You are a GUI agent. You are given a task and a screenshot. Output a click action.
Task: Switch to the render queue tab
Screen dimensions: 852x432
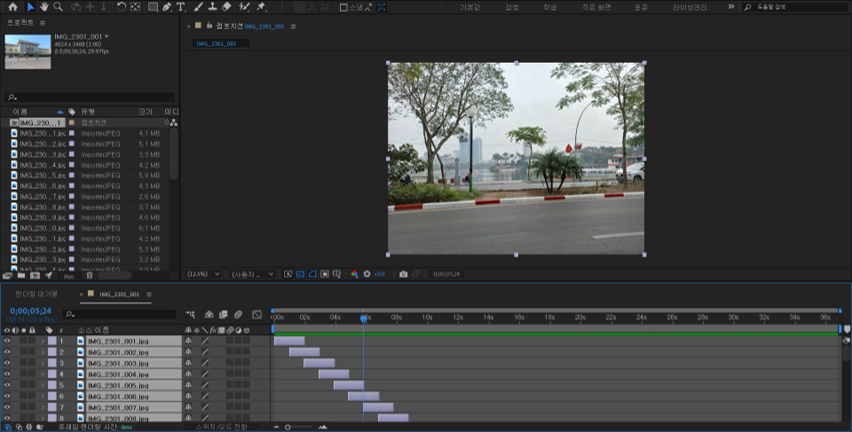[36, 294]
